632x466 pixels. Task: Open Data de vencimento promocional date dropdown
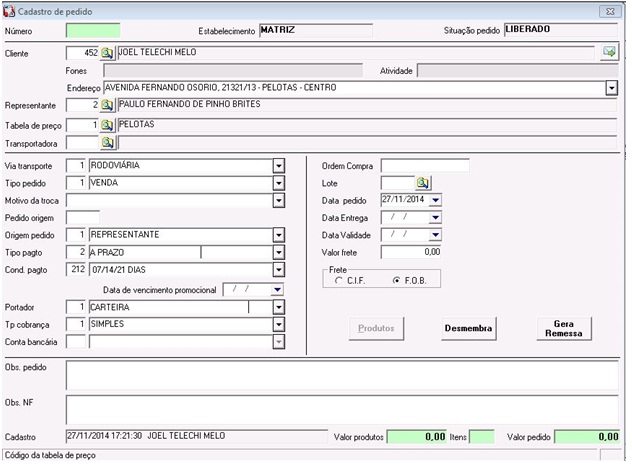(277, 289)
